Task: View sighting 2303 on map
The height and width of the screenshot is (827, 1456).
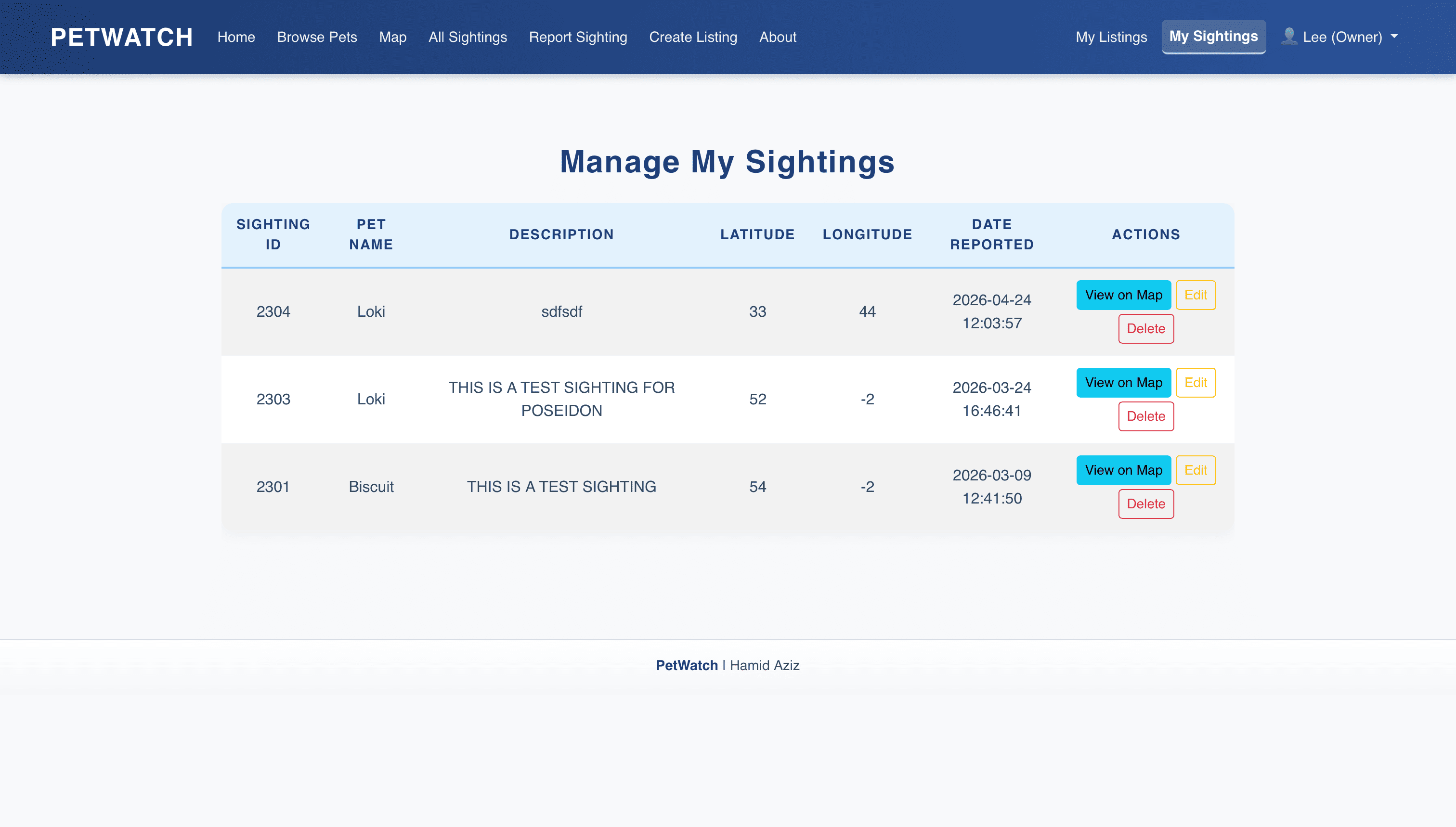Action: (x=1123, y=382)
